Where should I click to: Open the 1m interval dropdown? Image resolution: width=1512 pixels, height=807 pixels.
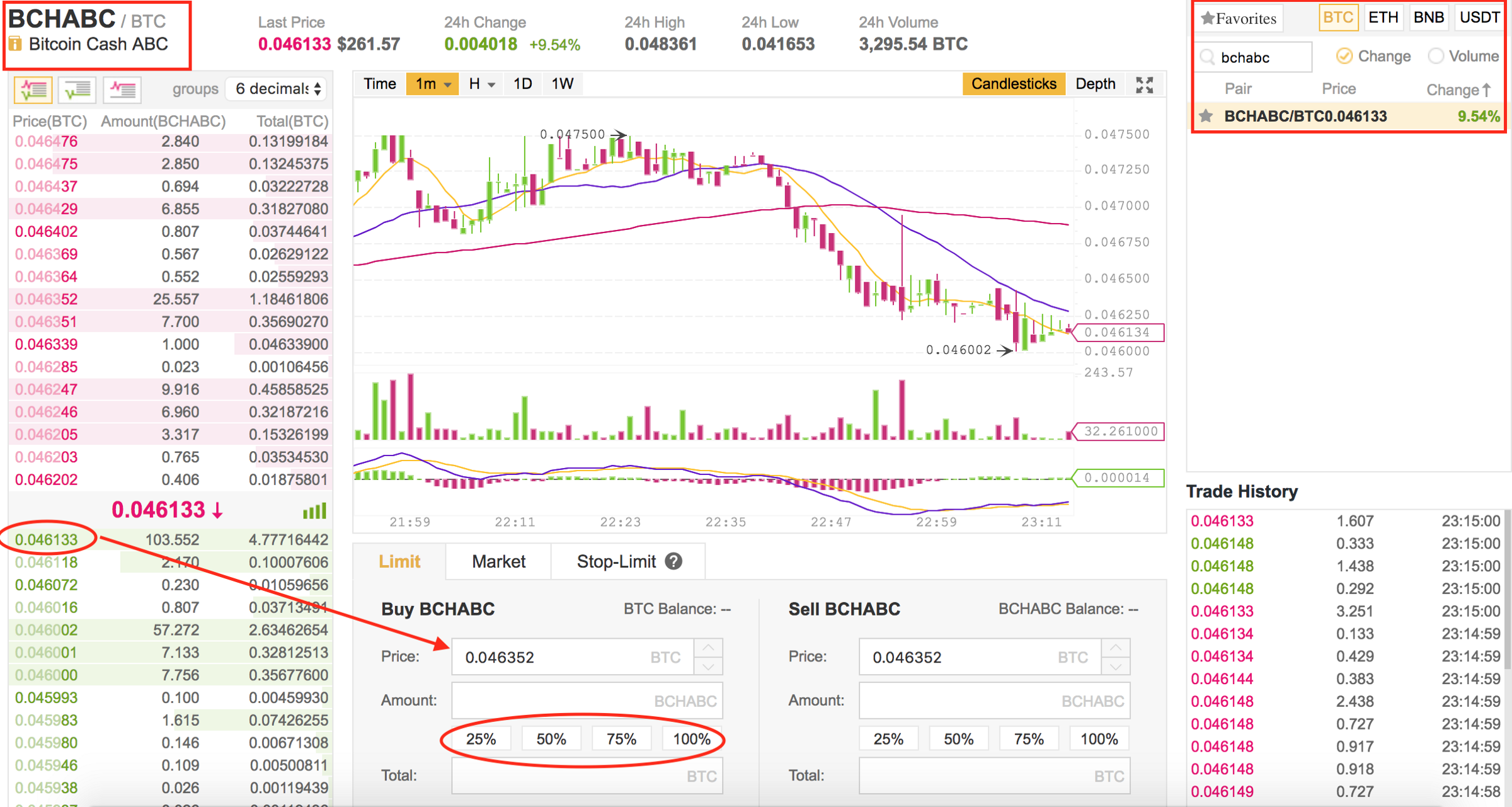(432, 84)
